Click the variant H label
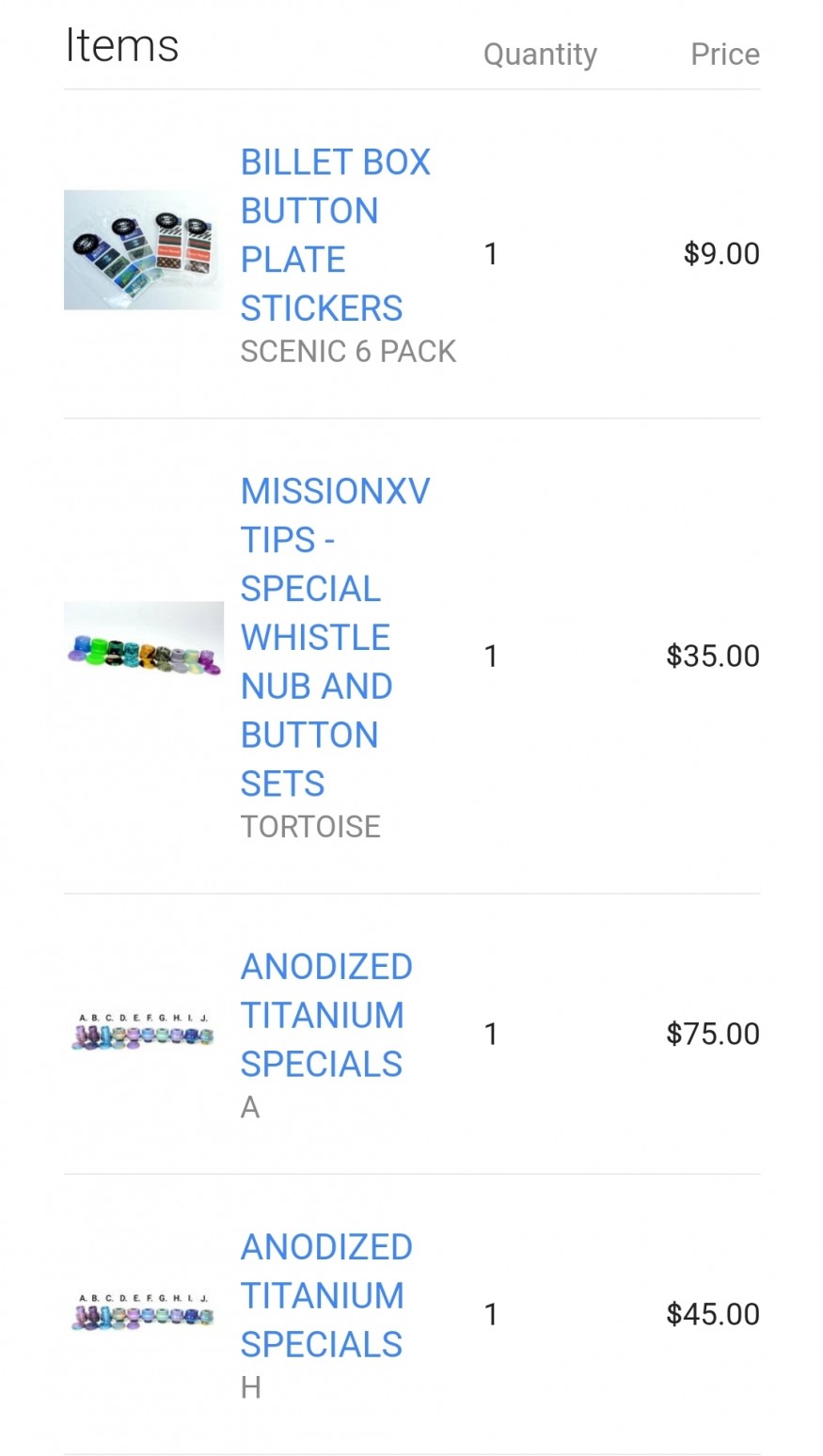The image size is (823, 1456). 250,1387
